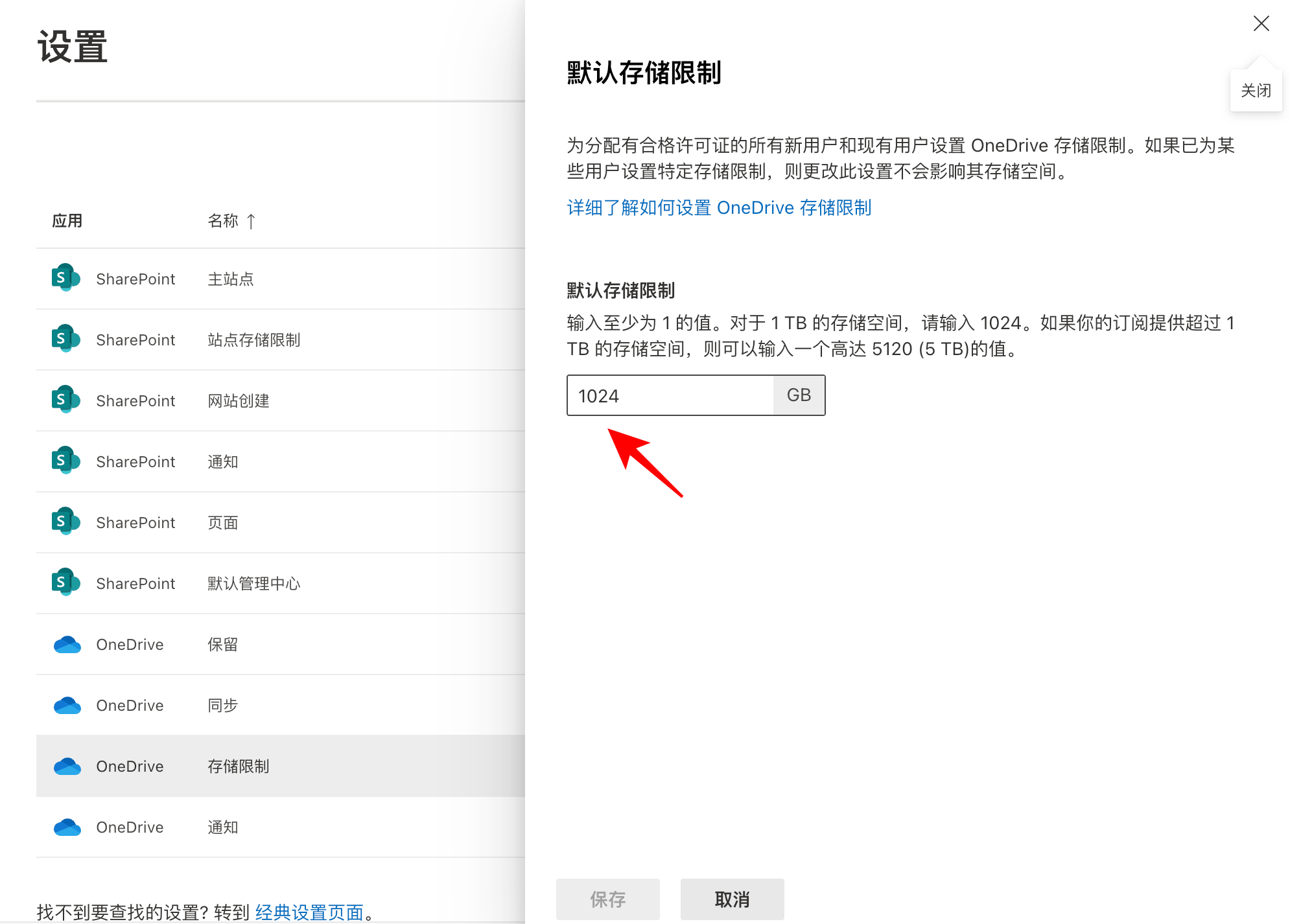Click the 取消 button

pos(733,899)
